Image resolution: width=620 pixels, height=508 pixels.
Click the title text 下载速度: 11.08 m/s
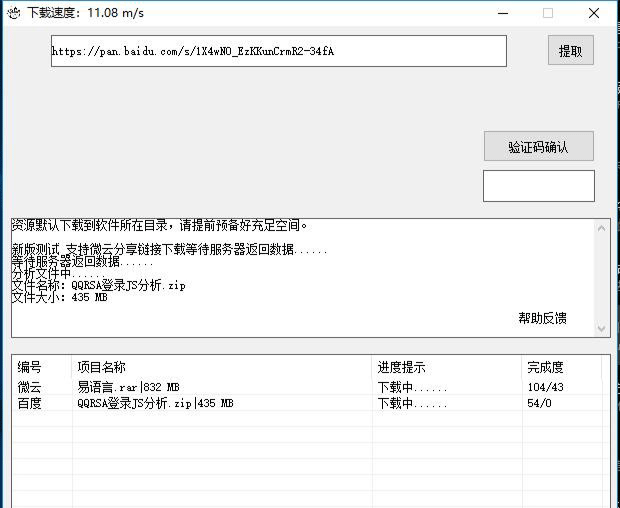[85, 13]
